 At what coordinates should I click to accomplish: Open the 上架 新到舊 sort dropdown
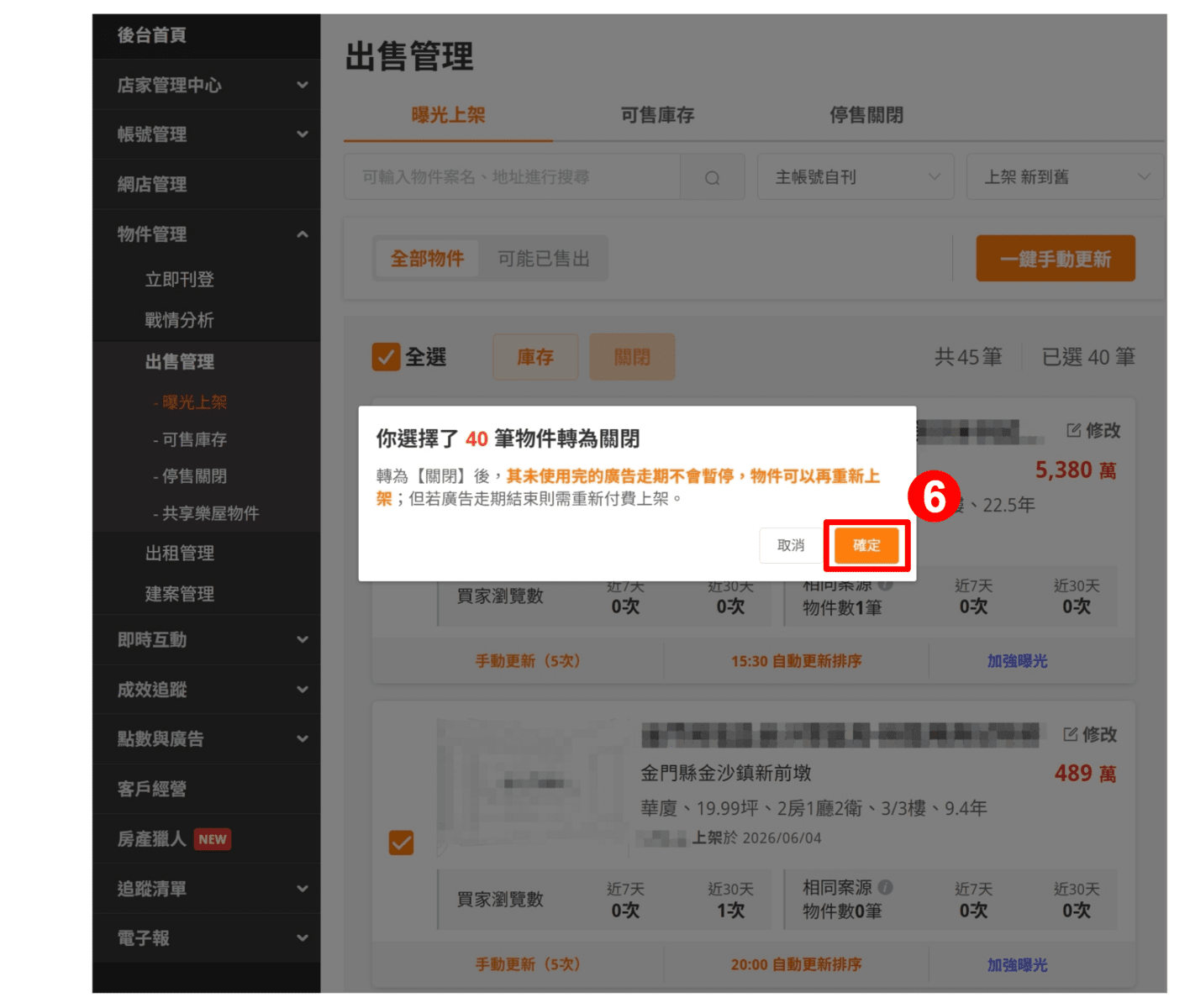point(1065,177)
